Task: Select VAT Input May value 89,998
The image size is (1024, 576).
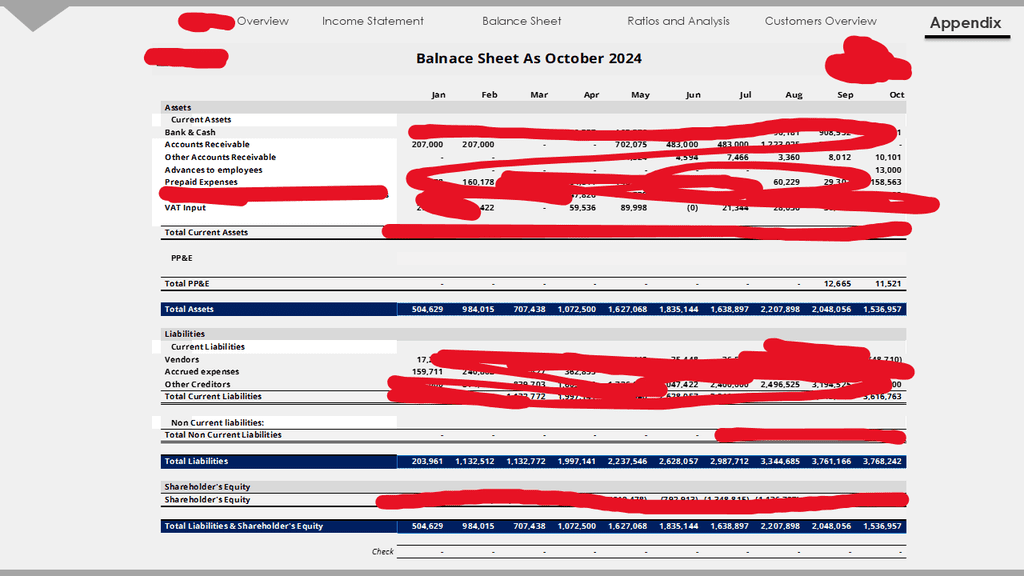Action: tap(633, 208)
